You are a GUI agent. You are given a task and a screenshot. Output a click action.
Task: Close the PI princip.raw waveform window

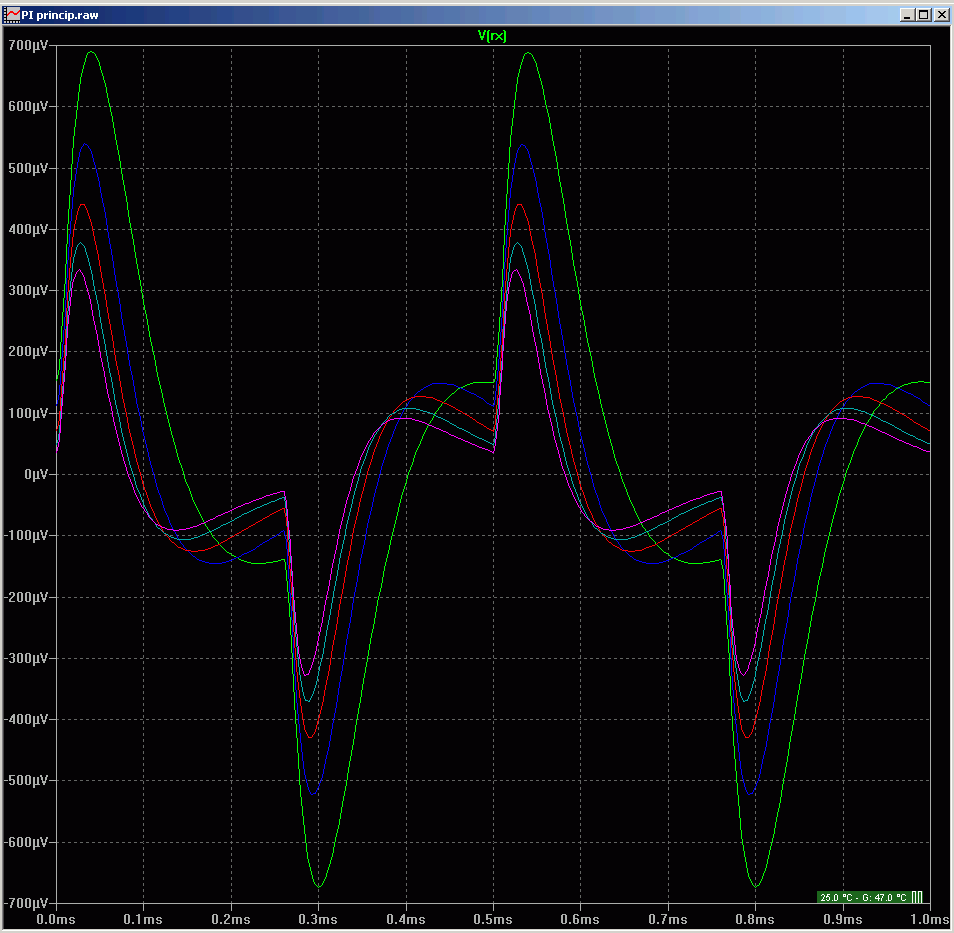(940, 15)
